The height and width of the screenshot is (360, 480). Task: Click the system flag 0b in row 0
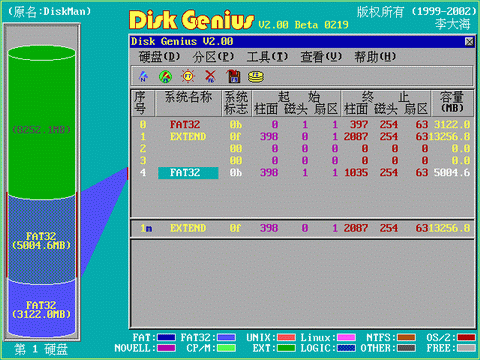(236, 125)
